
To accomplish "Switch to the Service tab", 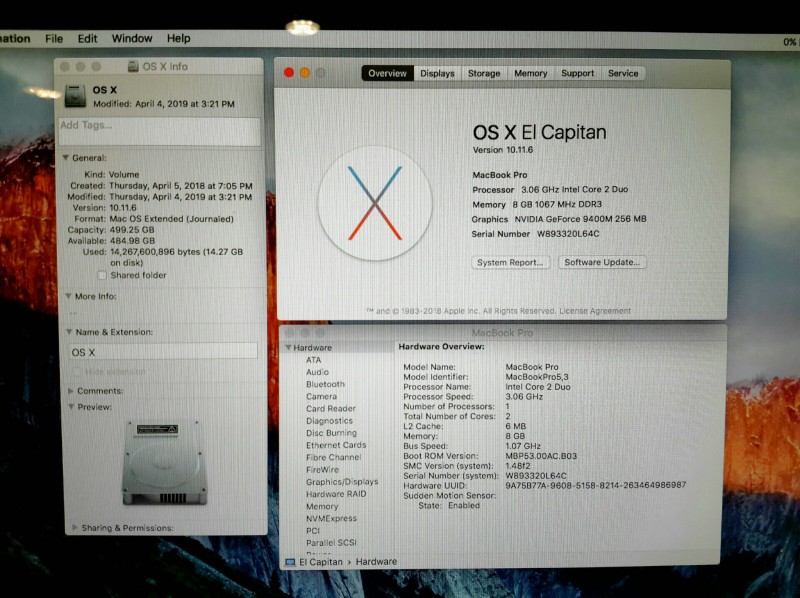I will point(623,73).
